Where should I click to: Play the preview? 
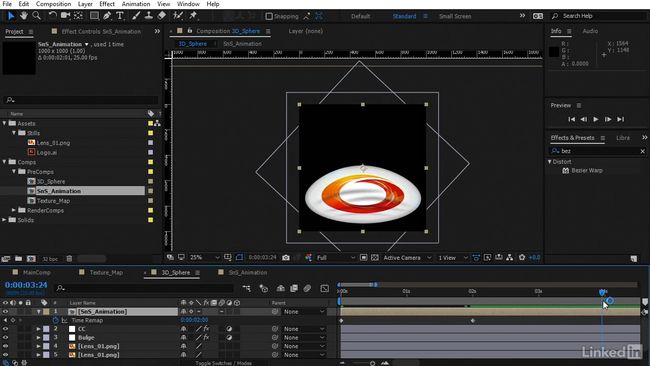pos(596,119)
